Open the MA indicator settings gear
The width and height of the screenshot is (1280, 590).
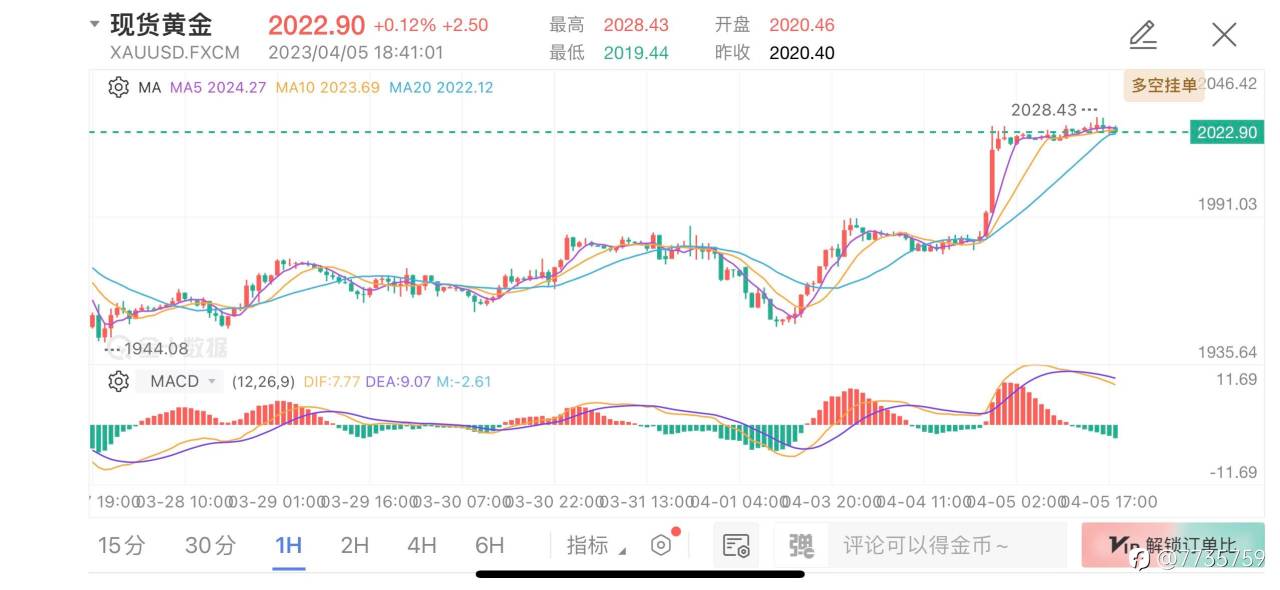coord(118,87)
